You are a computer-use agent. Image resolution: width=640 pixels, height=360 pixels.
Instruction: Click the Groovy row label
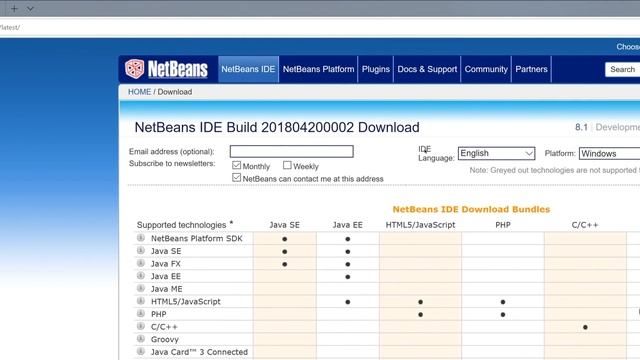point(165,340)
